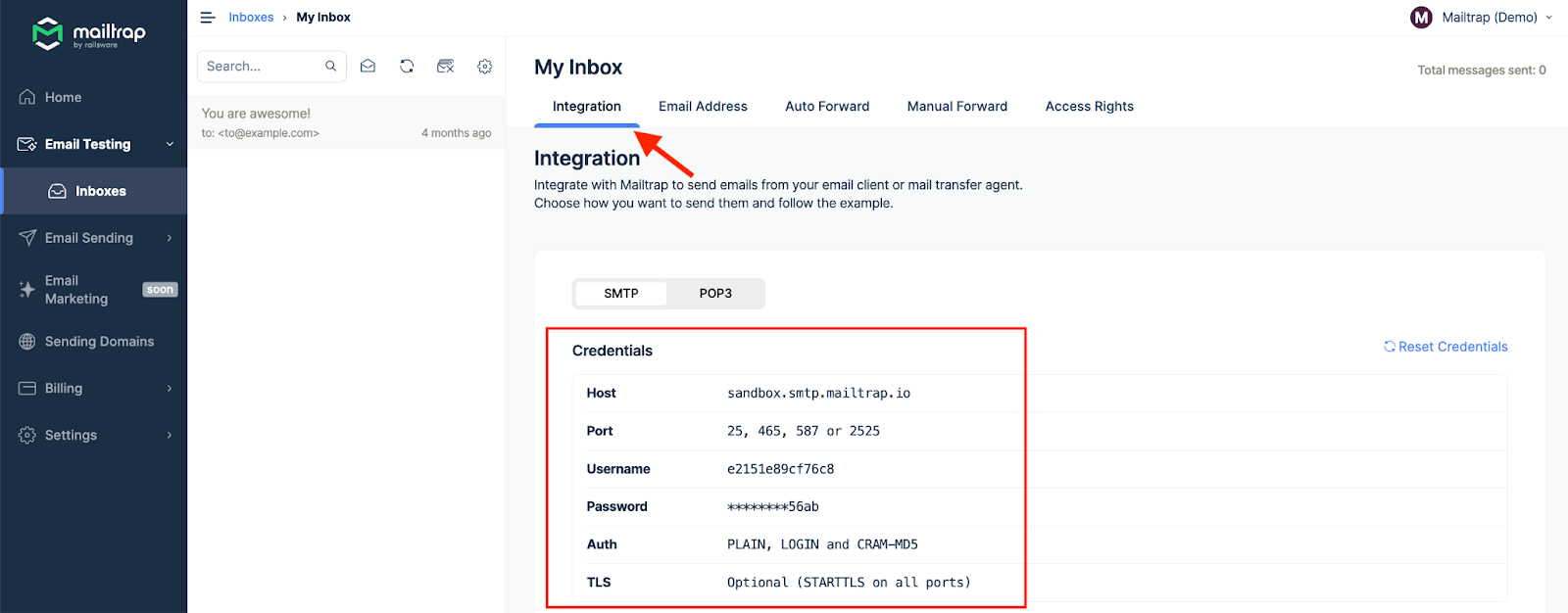The width and height of the screenshot is (1568, 613).
Task: Click the TLS value Optional STARTTLS
Action: pos(849,583)
